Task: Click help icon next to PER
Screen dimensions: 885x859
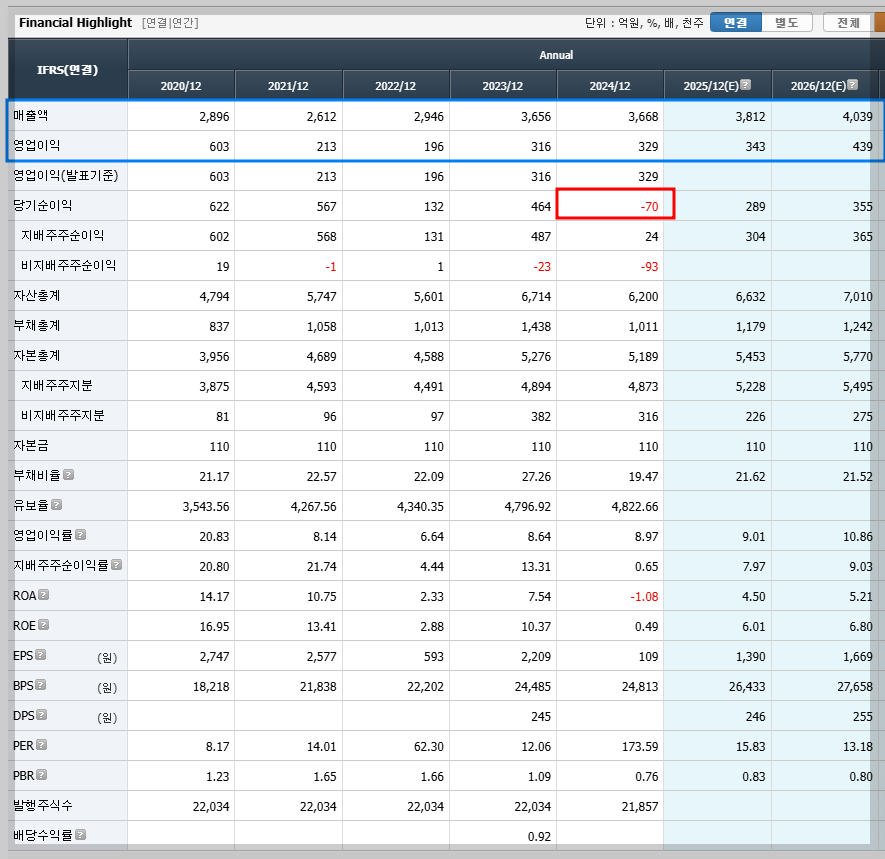Action: [x=42, y=745]
